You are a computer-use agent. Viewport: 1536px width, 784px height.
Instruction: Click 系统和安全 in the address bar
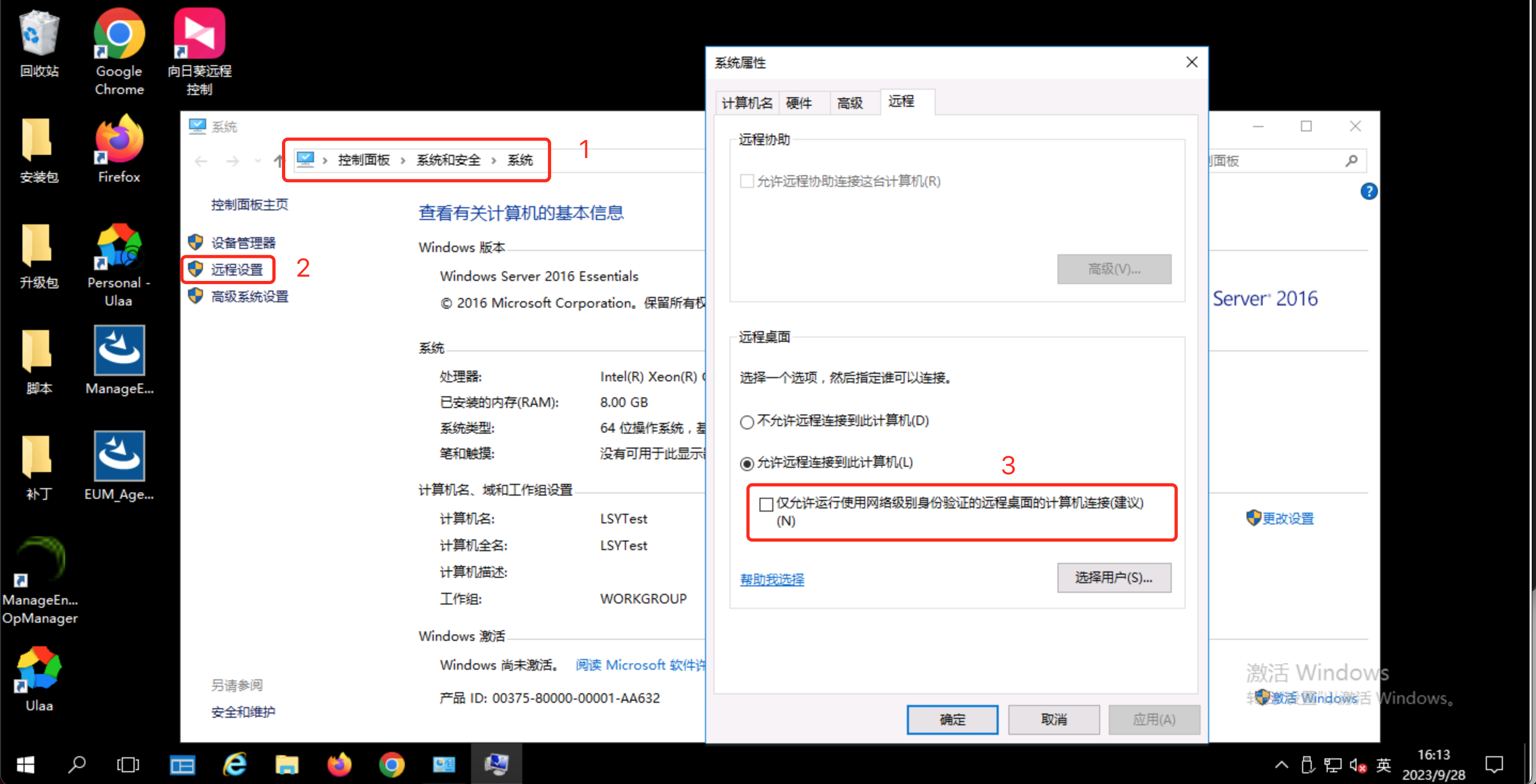[449, 160]
